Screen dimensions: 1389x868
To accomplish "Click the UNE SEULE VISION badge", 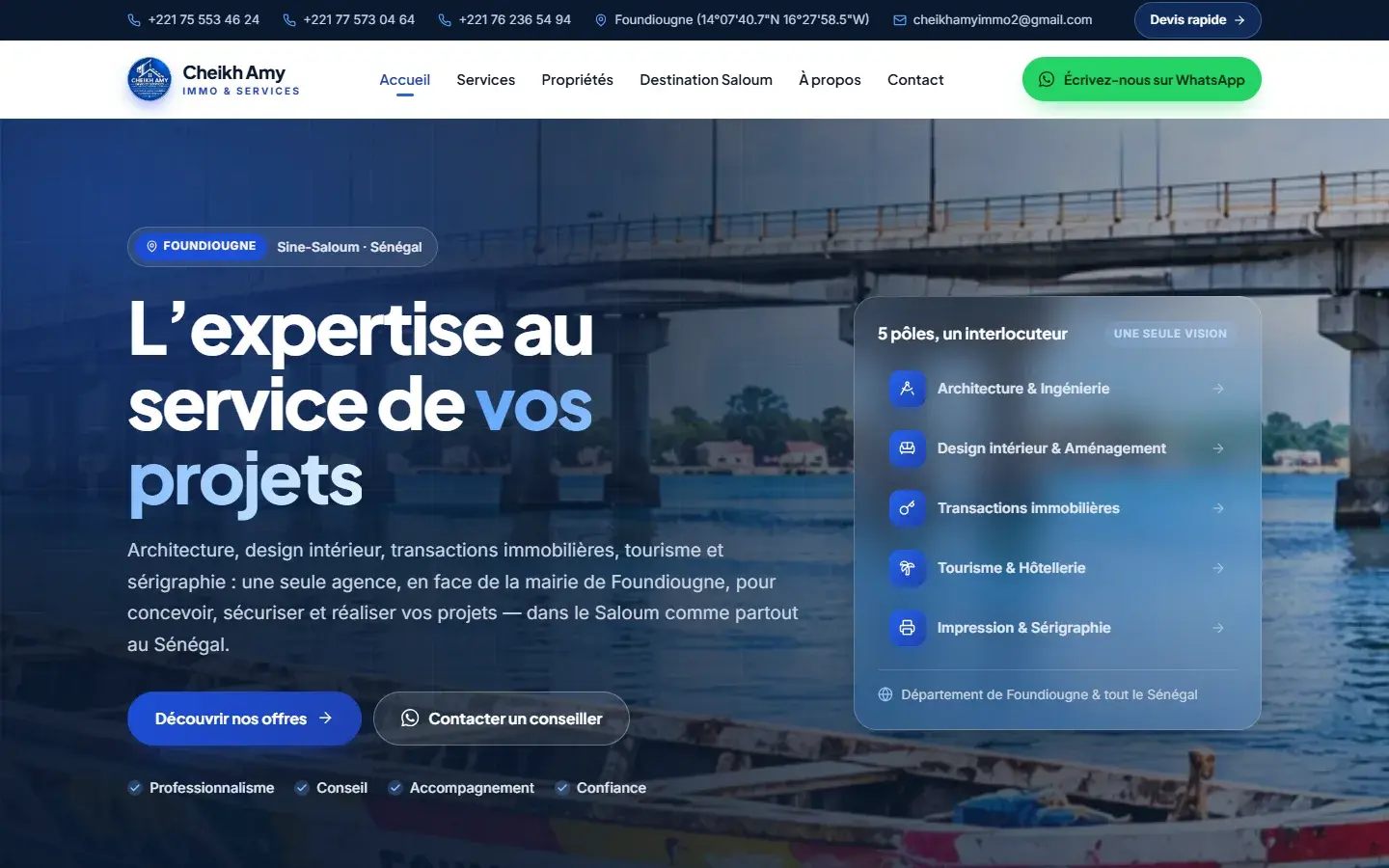I will pos(1170,334).
